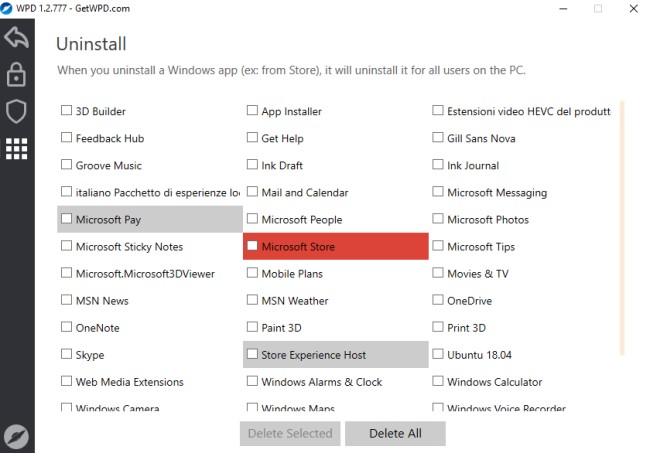
Task: Enable the Groove Music checkbox
Action: point(67,165)
